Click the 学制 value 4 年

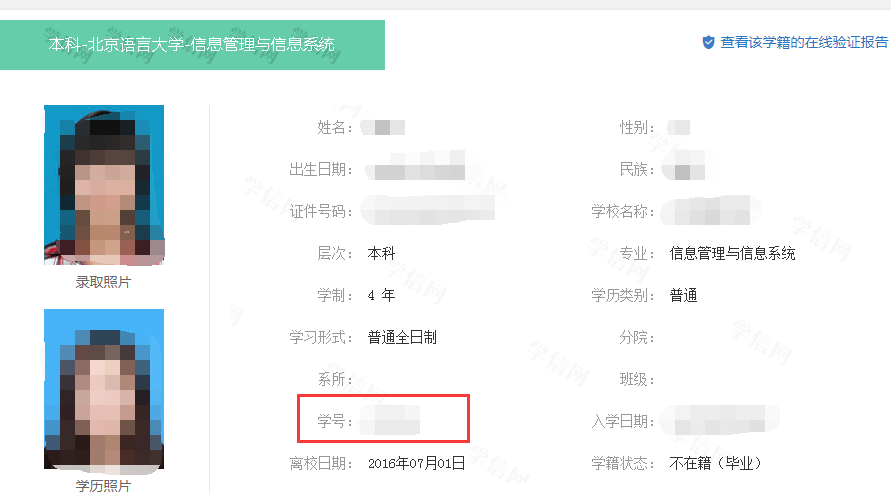click(x=381, y=295)
